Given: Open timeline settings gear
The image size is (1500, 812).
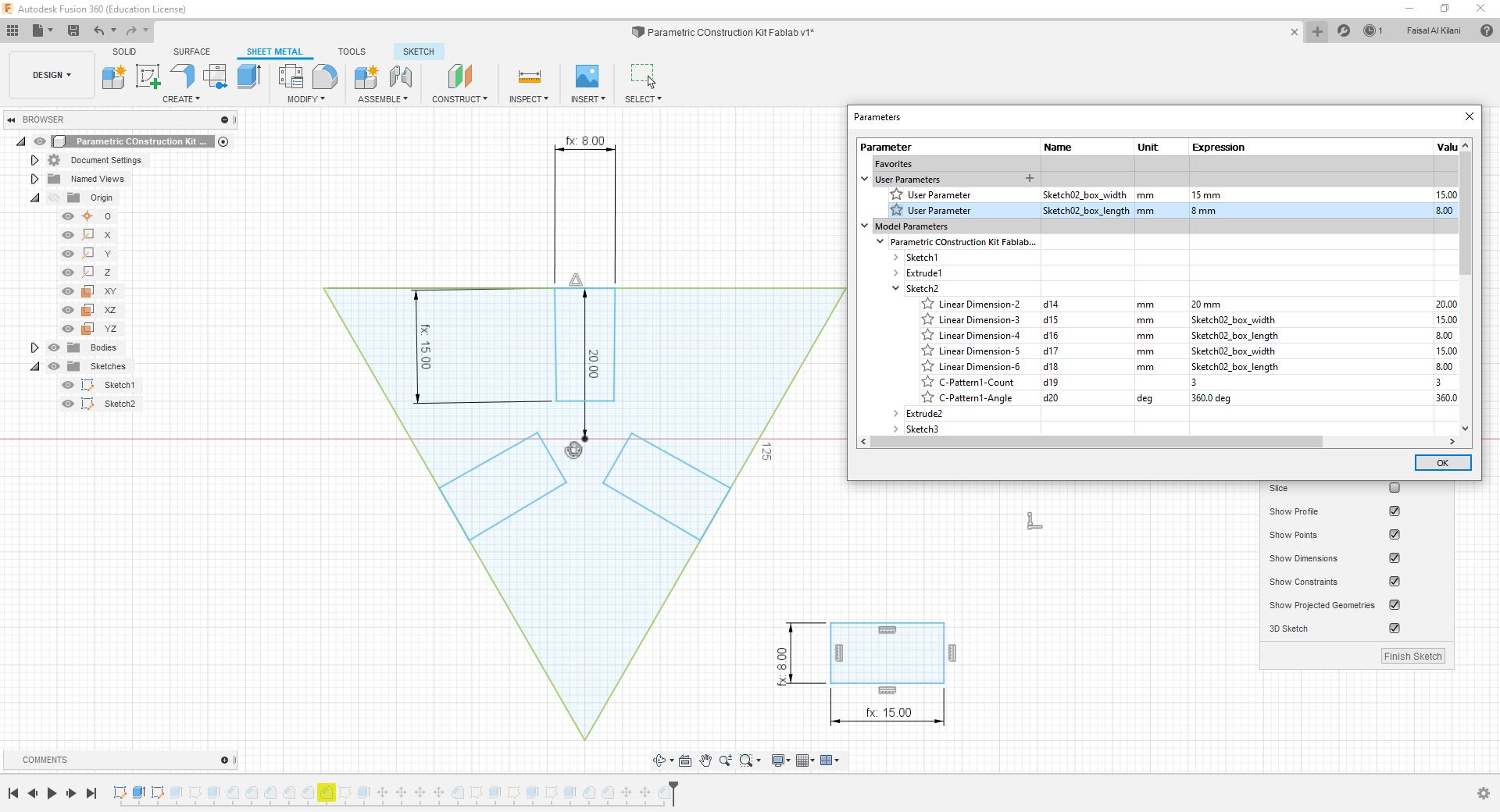Looking at the screenshot, I should coord(1484,793).
